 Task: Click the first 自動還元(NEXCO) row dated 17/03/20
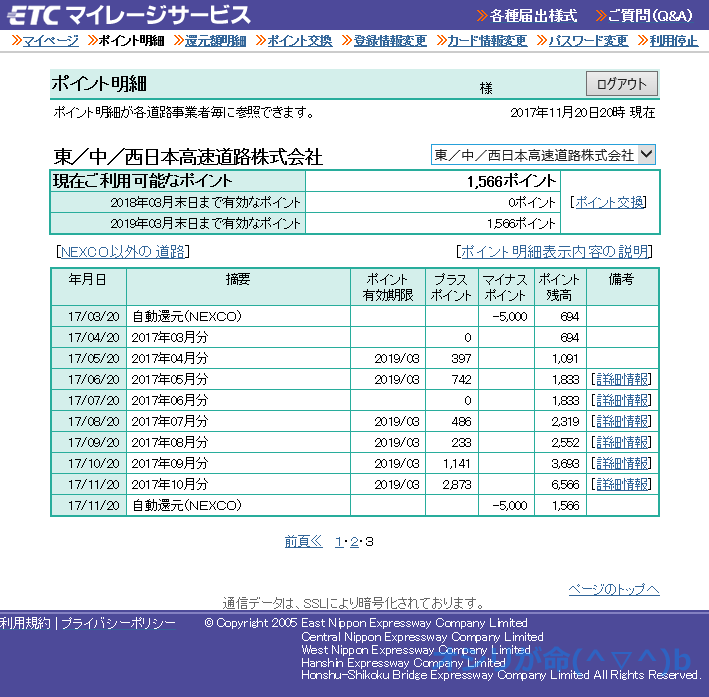tap(355, 316)
